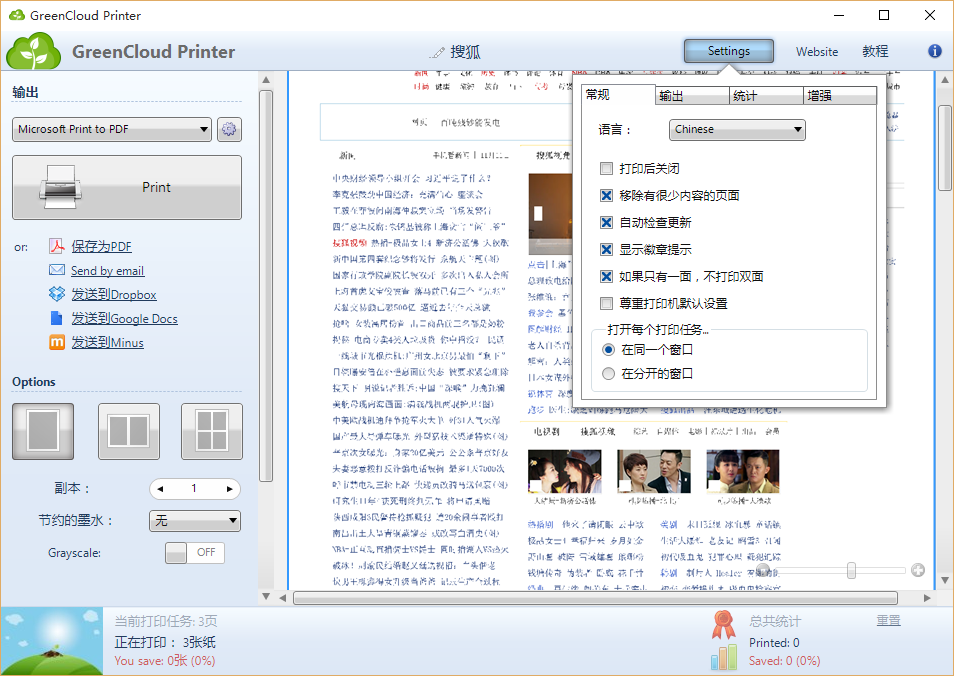The width and height of the screenshot is (954, 676).
Task: Switch to the 输出 settings tab
Action: point(691,96)
